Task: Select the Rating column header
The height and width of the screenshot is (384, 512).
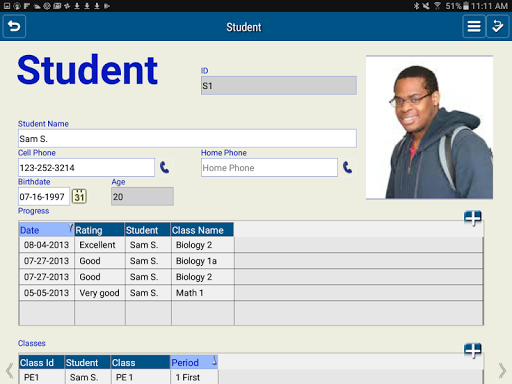Action: click(x=99, y=230)
